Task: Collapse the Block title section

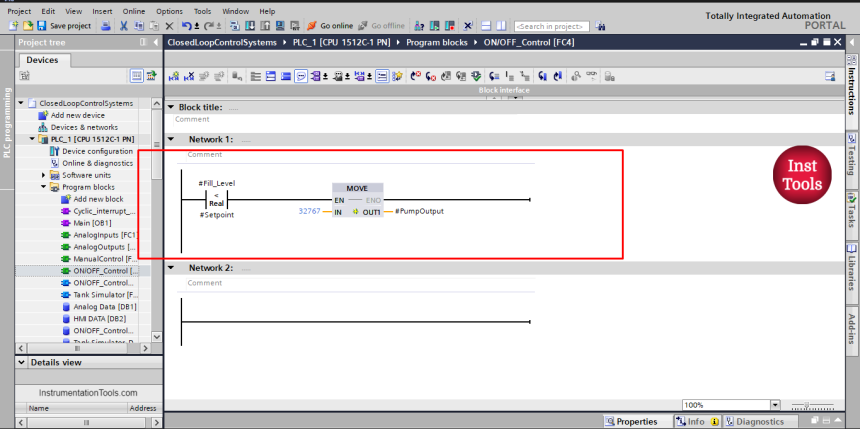Action: point(171,107)
